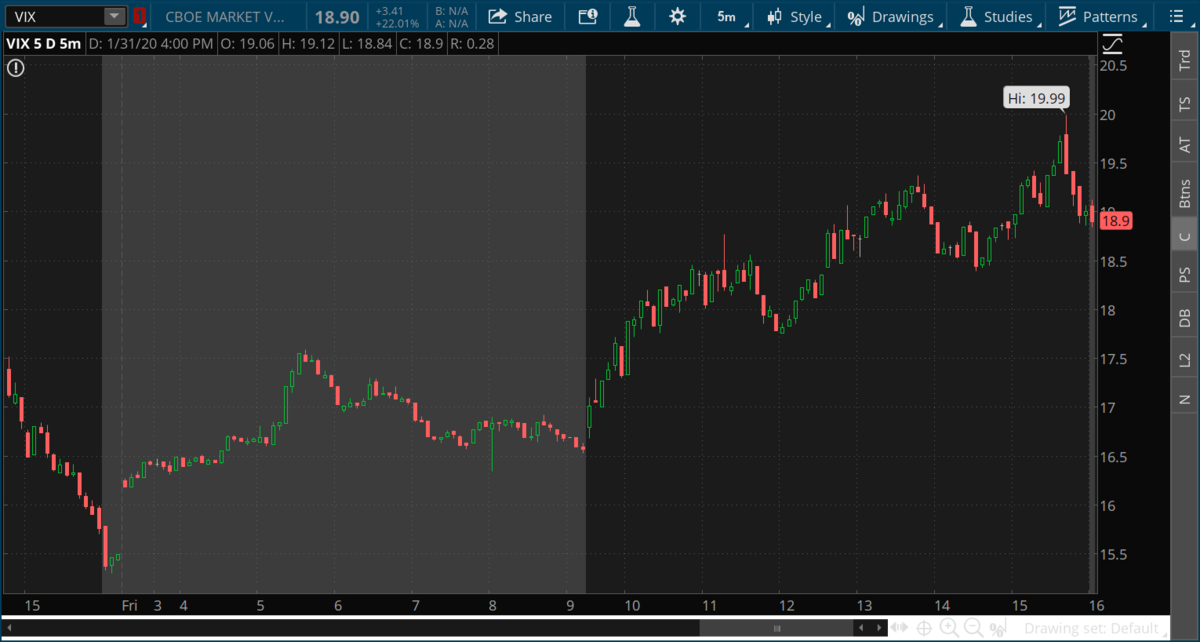Click the VIX 5 D 5m chart label
The height and width of the screenshot is (642, 1200).
point(42,44)
